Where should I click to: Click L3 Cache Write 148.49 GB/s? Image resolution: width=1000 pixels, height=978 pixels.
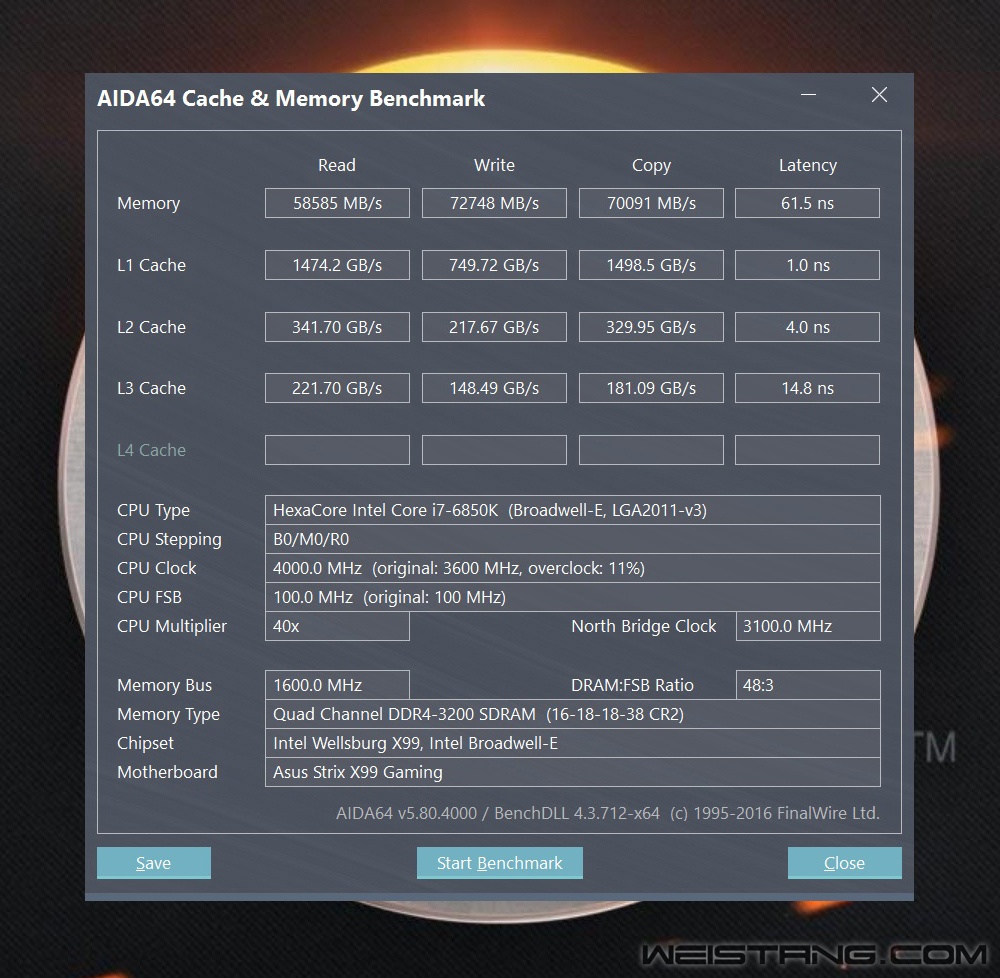tap(494, 388)
